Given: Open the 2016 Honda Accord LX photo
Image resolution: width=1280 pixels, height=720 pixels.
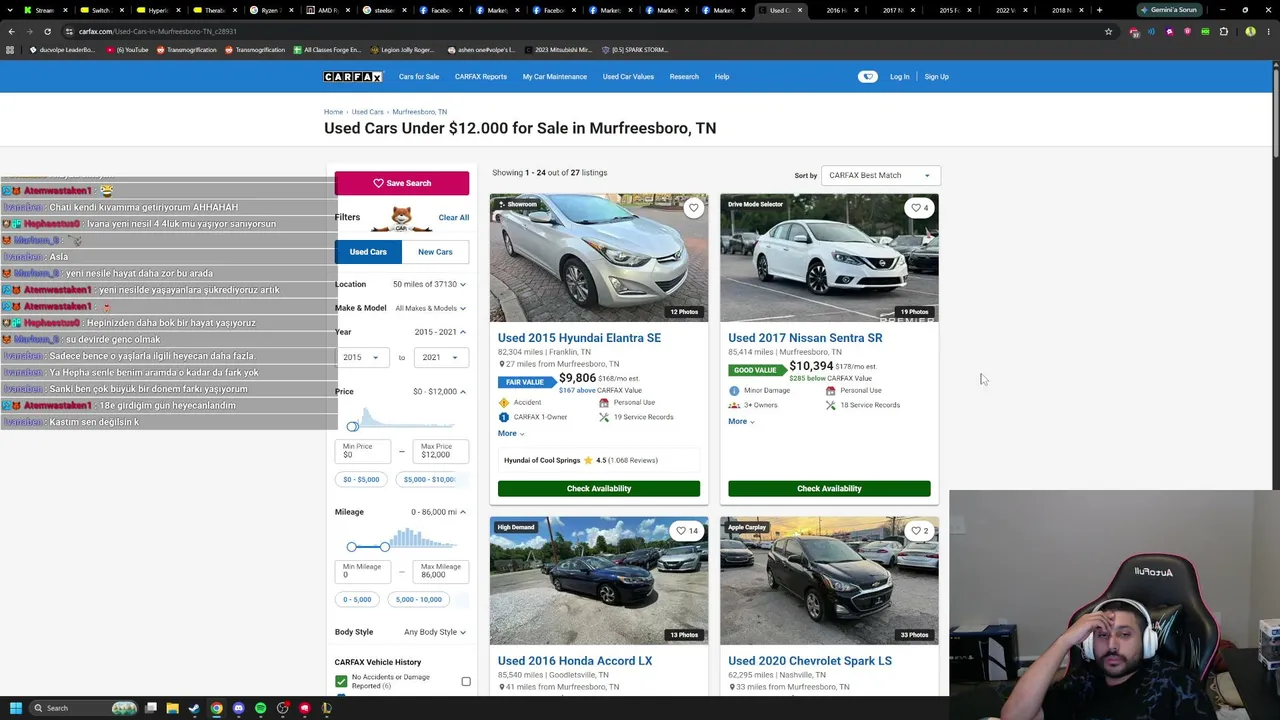Looking at the screenshot, I should coord(599,581).
